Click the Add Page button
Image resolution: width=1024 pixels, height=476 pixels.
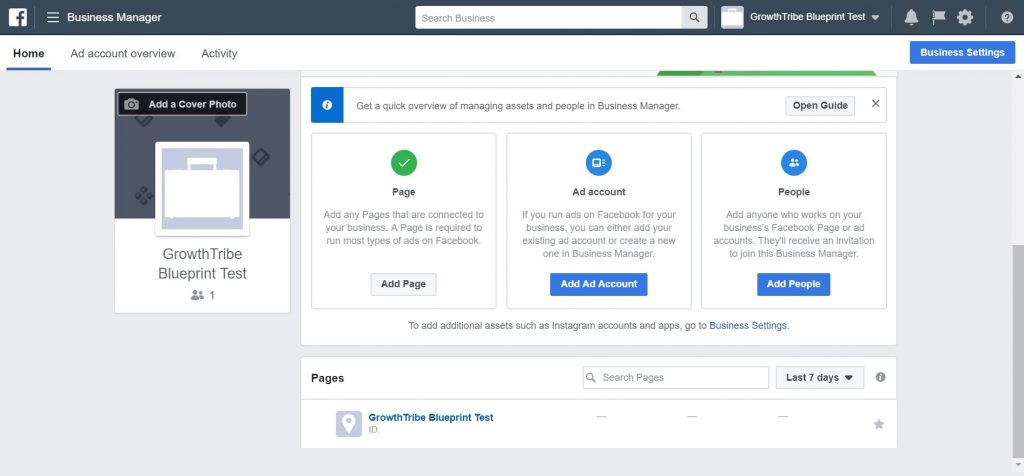pyautogui.click(x=404, y=284)
